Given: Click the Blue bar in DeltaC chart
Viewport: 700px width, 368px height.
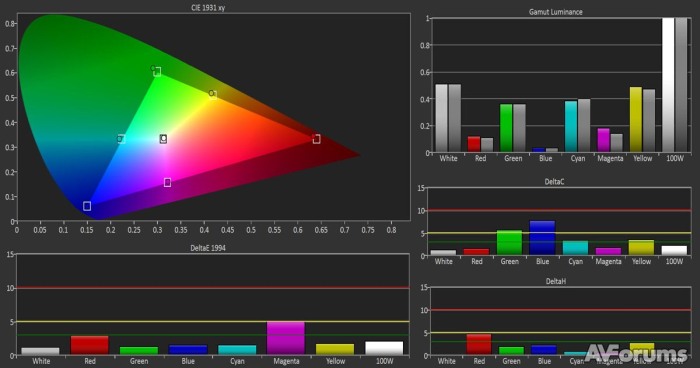Looking at the screenshot, I should click(x=542, y=238).
